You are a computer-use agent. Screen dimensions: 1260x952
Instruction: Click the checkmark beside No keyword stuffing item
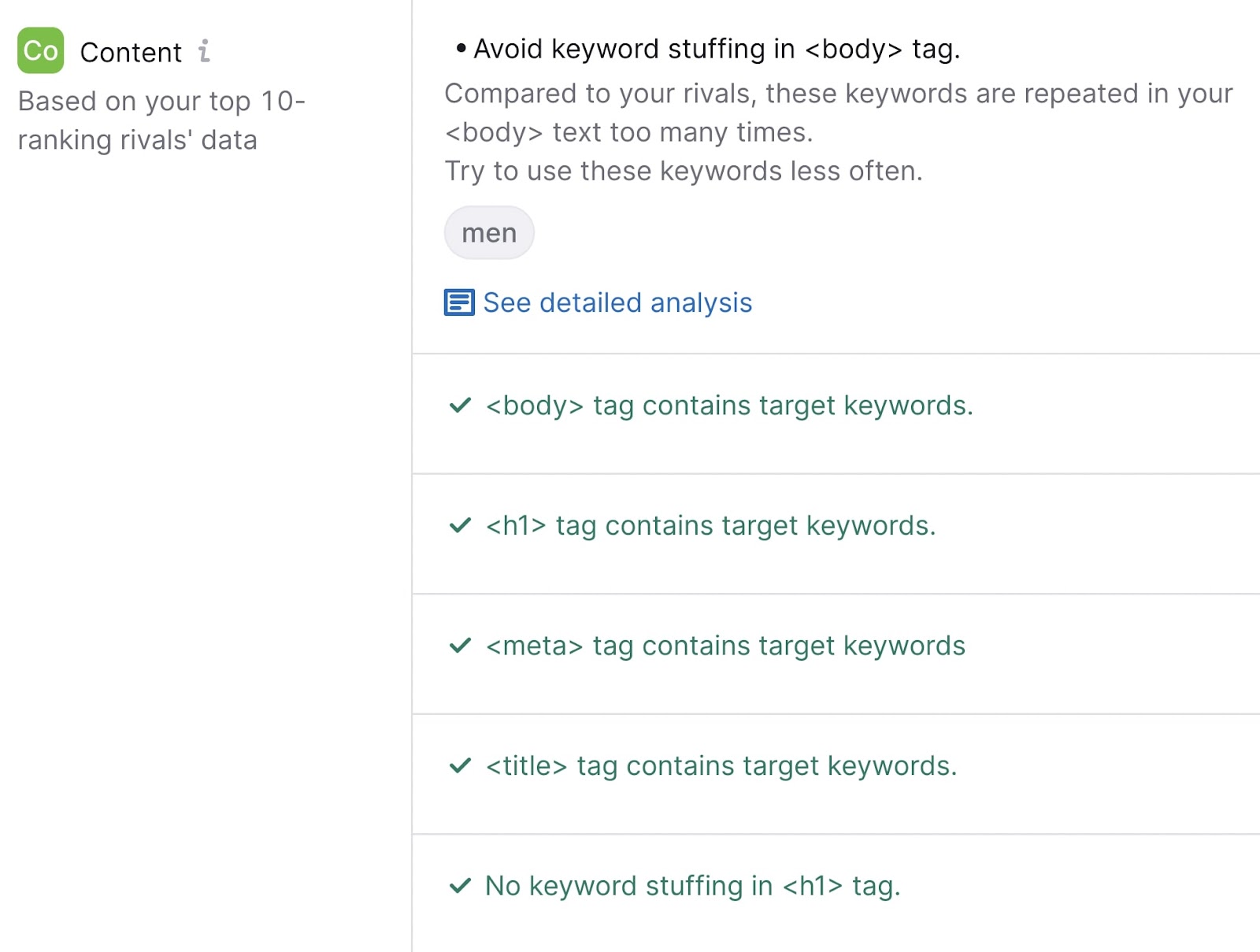[460, 886]
